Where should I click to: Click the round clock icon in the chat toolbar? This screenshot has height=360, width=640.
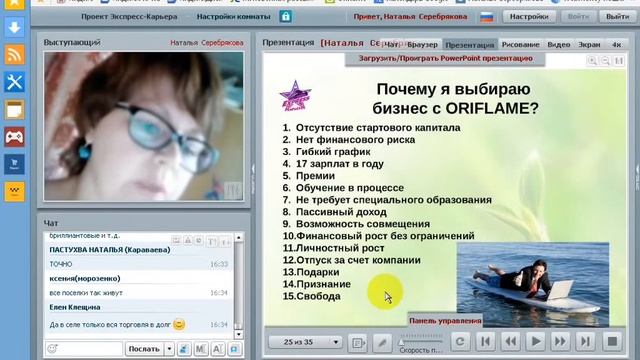[199, 240]
